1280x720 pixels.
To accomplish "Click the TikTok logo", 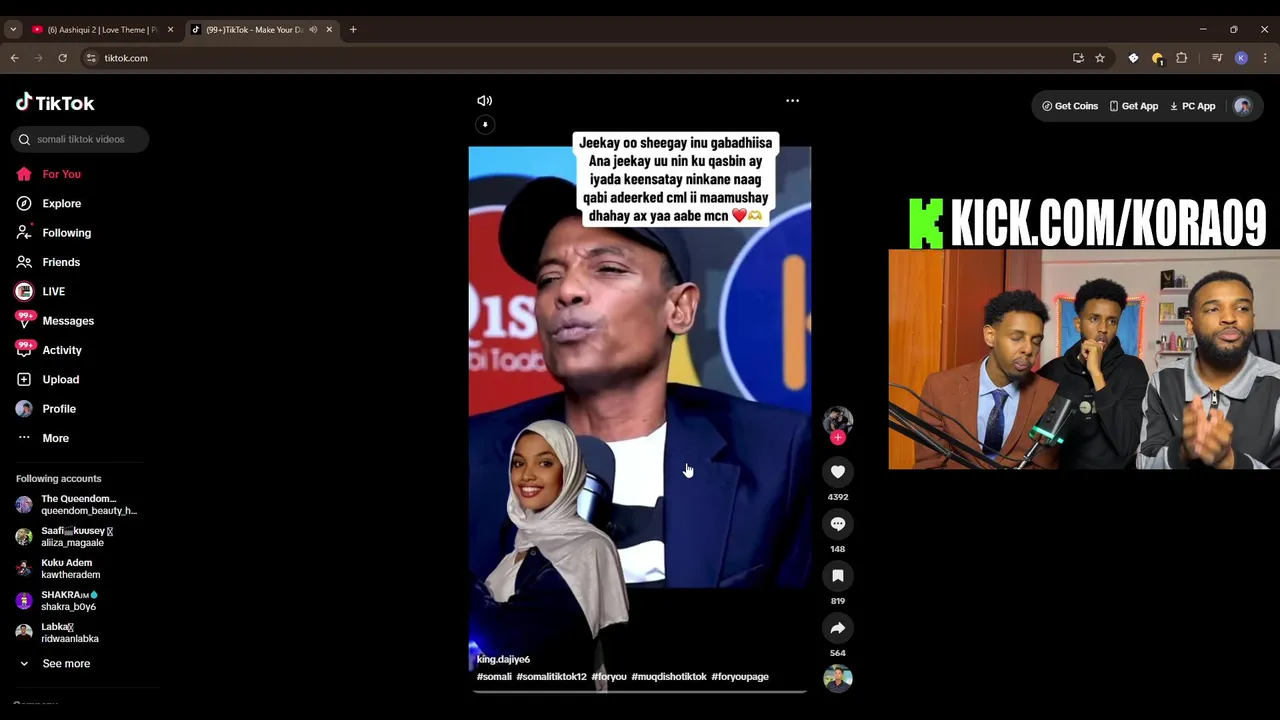I will tap(55, 103).
